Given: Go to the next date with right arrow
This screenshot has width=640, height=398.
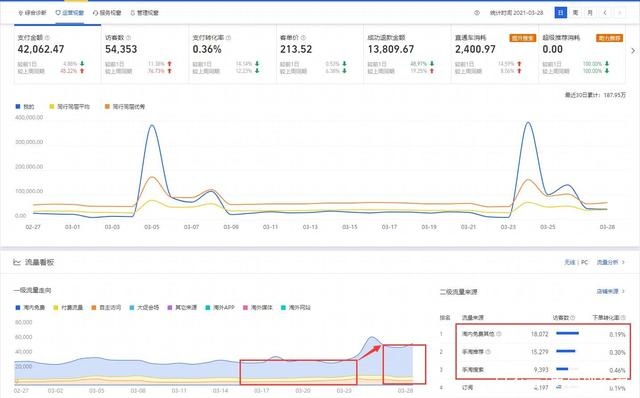Looking at the screenshot, I should [x=620, y=13].
